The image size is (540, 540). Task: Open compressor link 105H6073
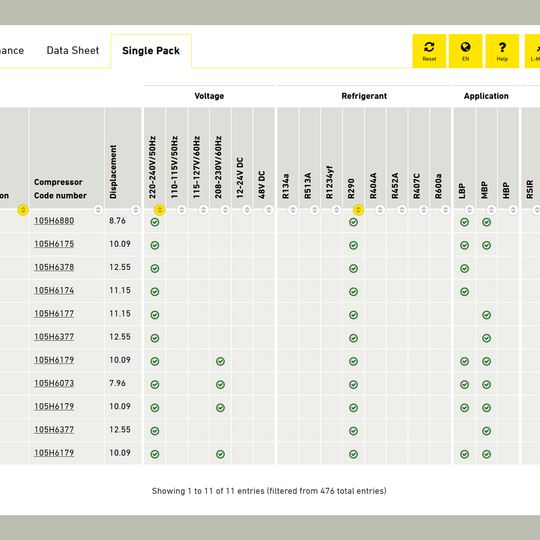point(54,383)
